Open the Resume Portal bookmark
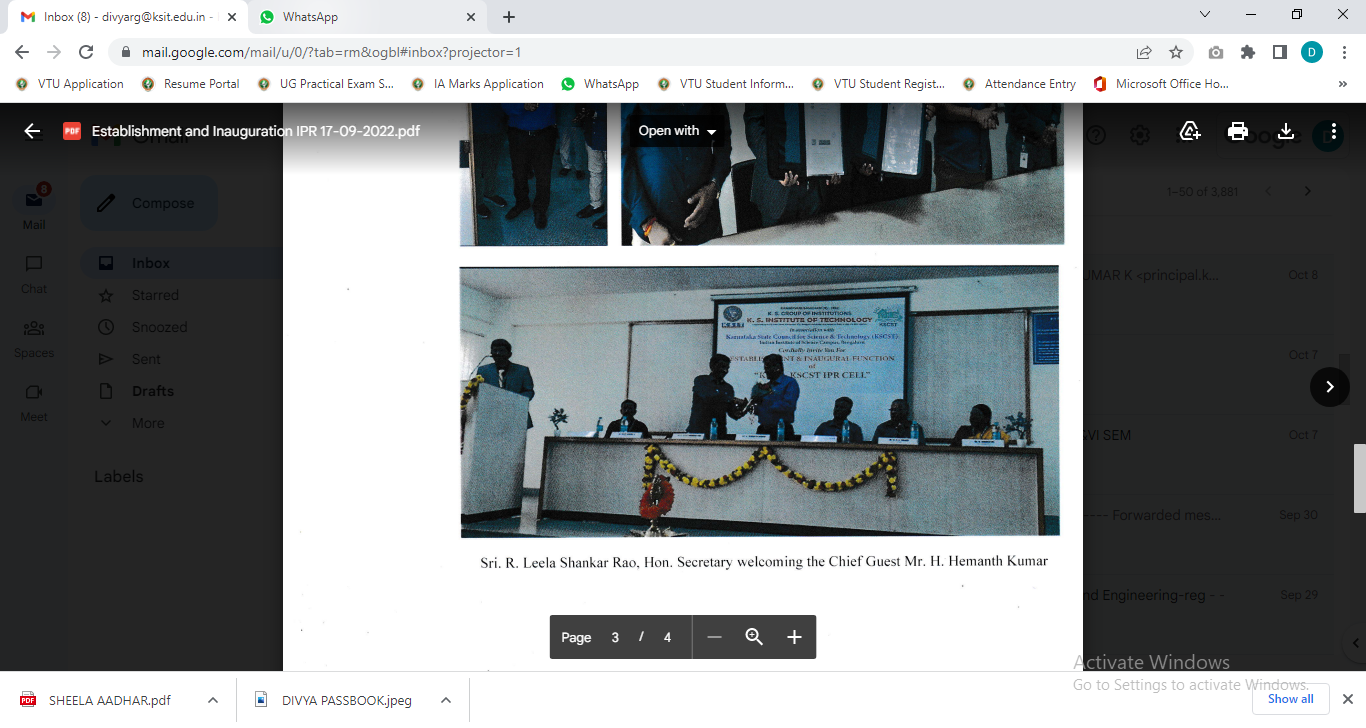Image resolution: width=1366 pixels, height=728 pixels. click(191, 84)
